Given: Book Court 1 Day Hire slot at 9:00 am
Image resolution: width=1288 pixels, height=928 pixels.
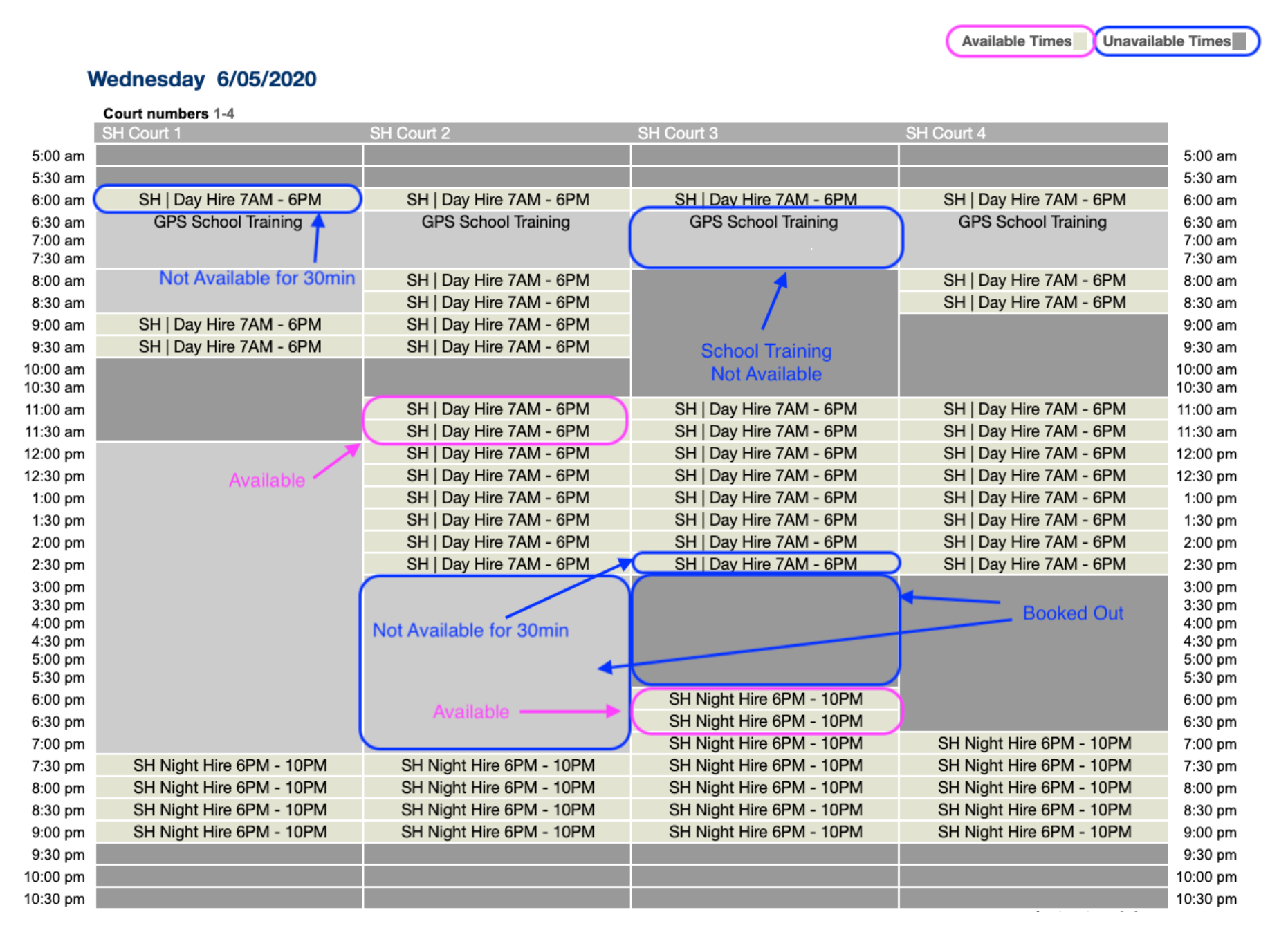Looking at the screenshot, I should point(229,324).
